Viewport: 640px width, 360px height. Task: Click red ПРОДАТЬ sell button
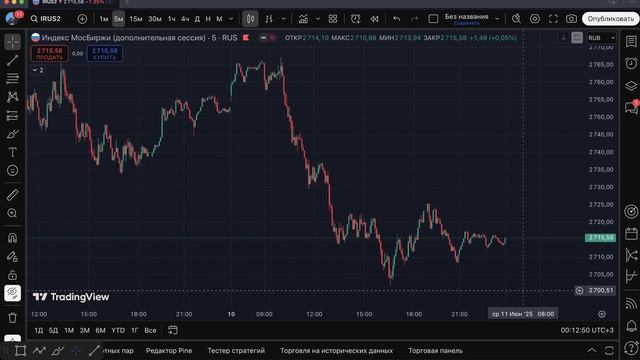click(x=49, y=53)
